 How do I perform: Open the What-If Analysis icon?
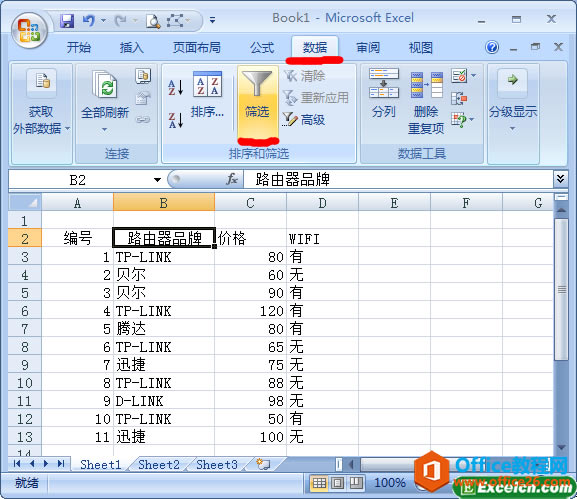(459, 120)
